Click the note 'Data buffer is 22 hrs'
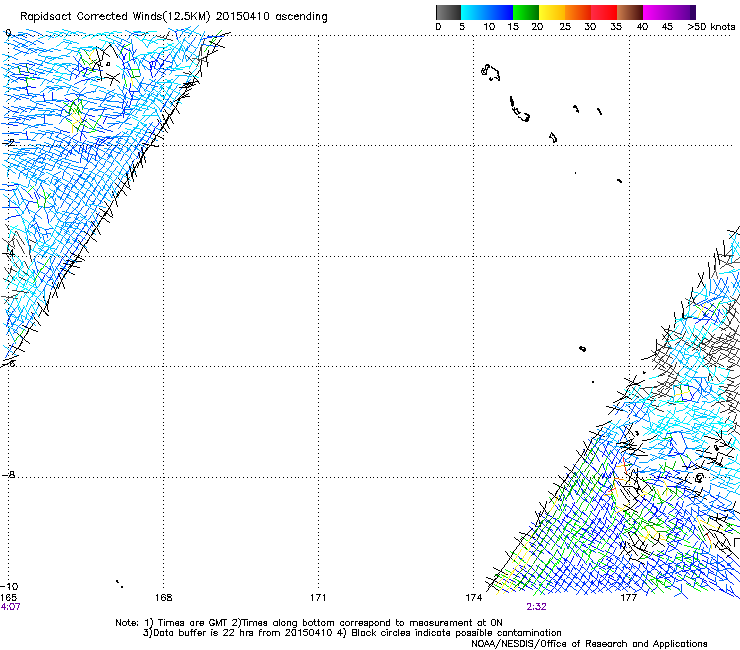This screenshot has width=740, height=650. coord(203,633)
